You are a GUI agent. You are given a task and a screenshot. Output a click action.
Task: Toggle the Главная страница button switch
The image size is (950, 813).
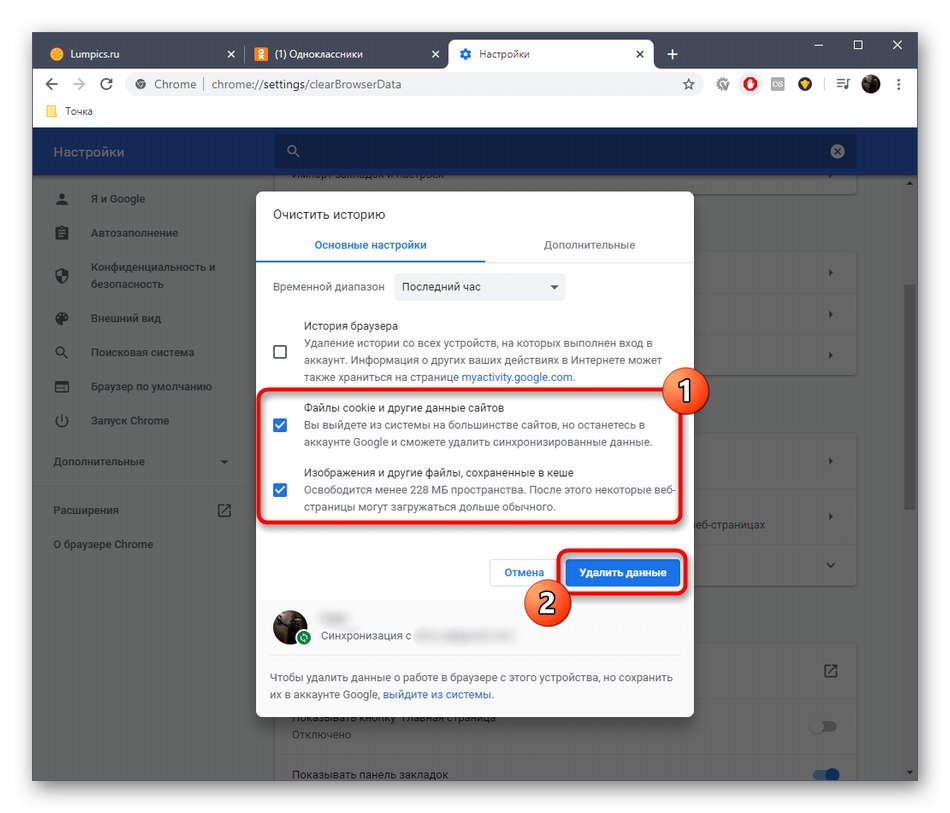(x=823, y=726)
